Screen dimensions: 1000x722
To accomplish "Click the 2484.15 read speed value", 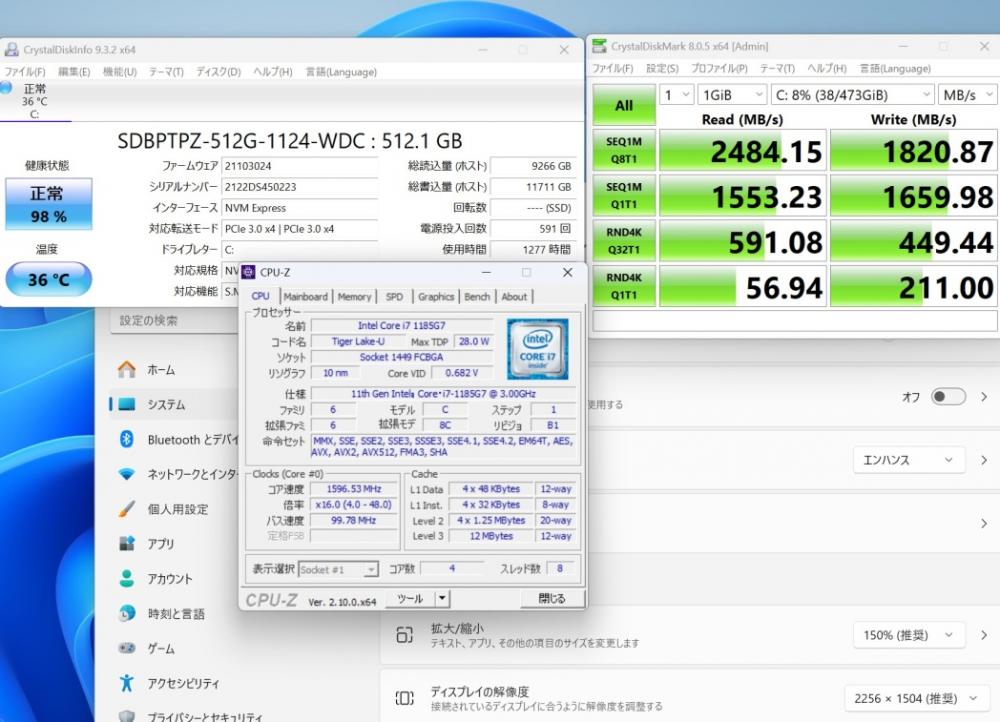I will click(743, 151).
